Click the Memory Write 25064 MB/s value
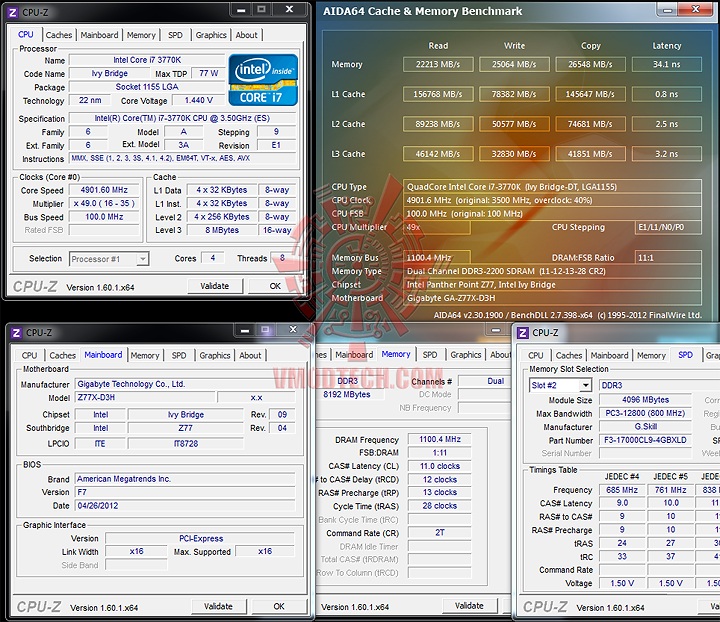This screenshot has width=720, height=622. click(514, 64)
